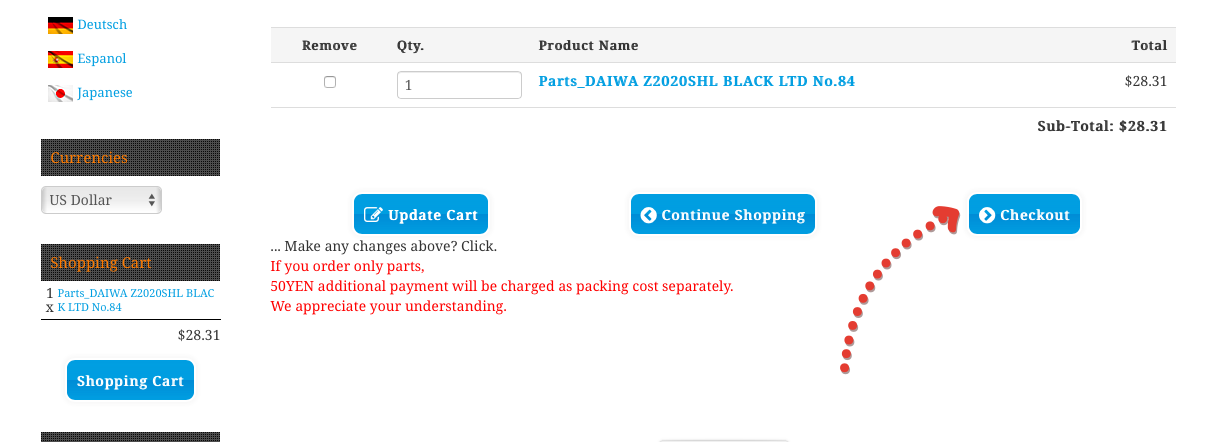Click the Spanish flag icon
Screen dimensions: 1218x442
click(x=60, y=59)
